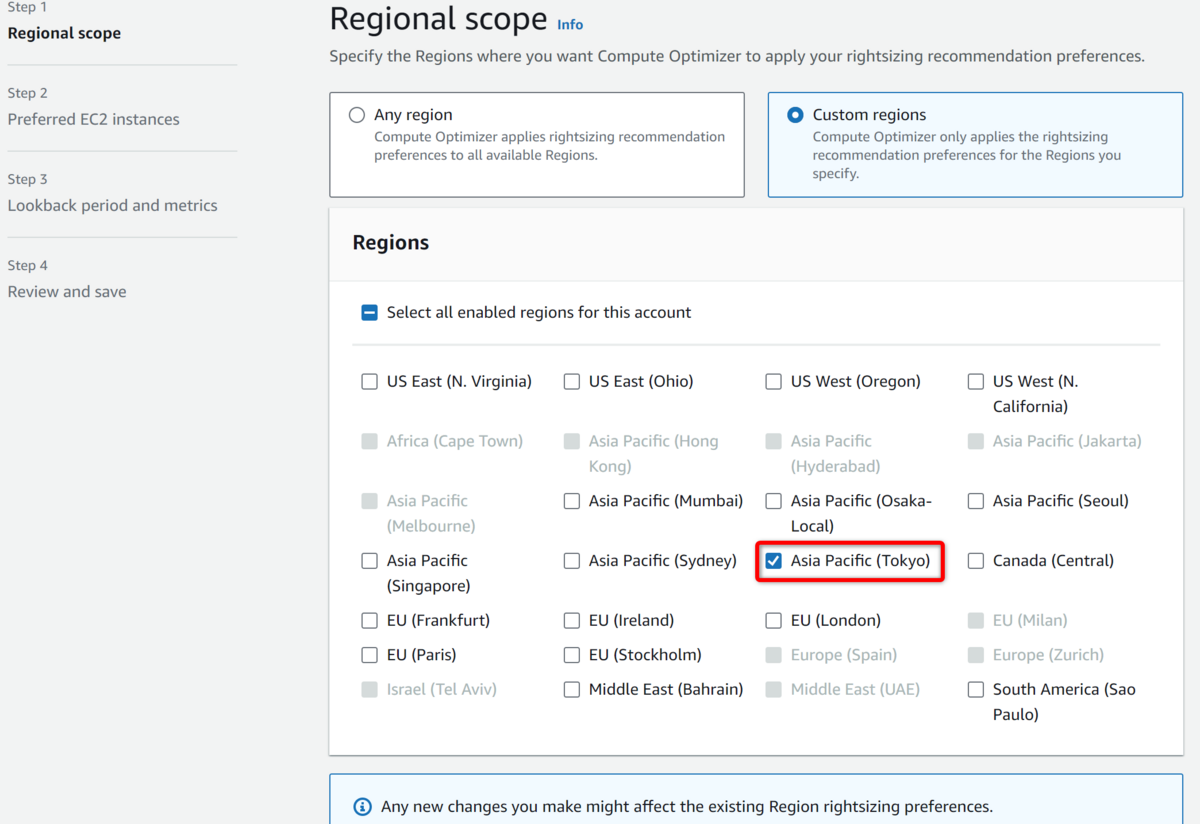Check the Canada (Central) checkbox
This screenshot has height=824, width=1200.
(975, 561)
